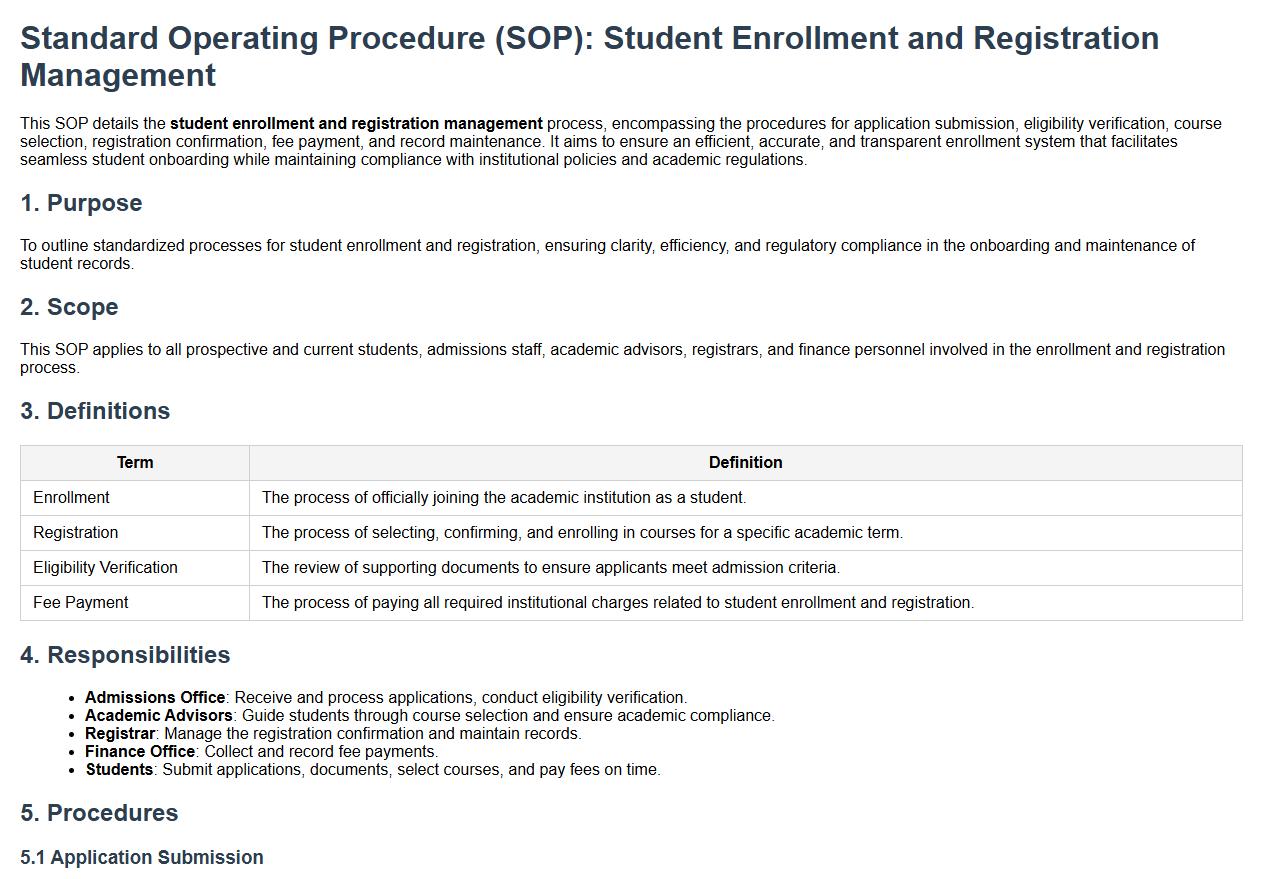The height and width of the screenshot is (879, 1263).
Task: Click the Academic Advisors bullet item
Action: click(429, 715)
